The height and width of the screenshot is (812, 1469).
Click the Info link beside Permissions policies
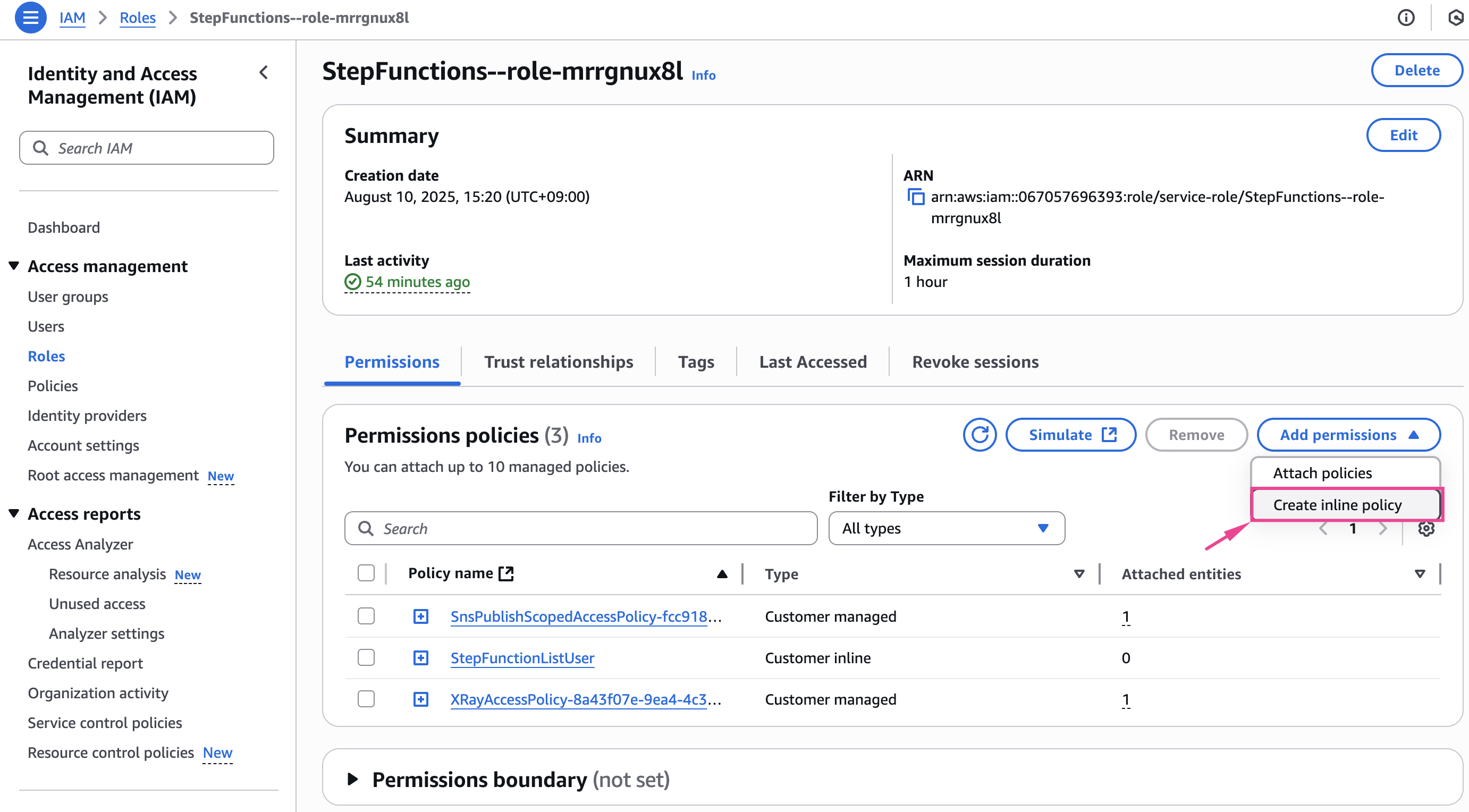pyautogui.click(x=589, y=437)
